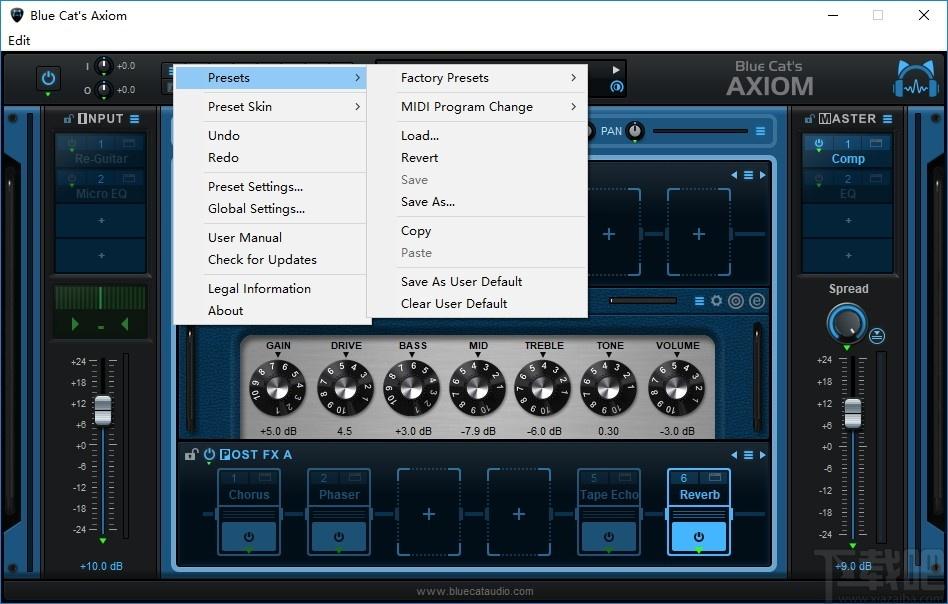This screenshot has width=948, height=604.
Task: Click the play arrow in preset bar
Action: [616, 70]
